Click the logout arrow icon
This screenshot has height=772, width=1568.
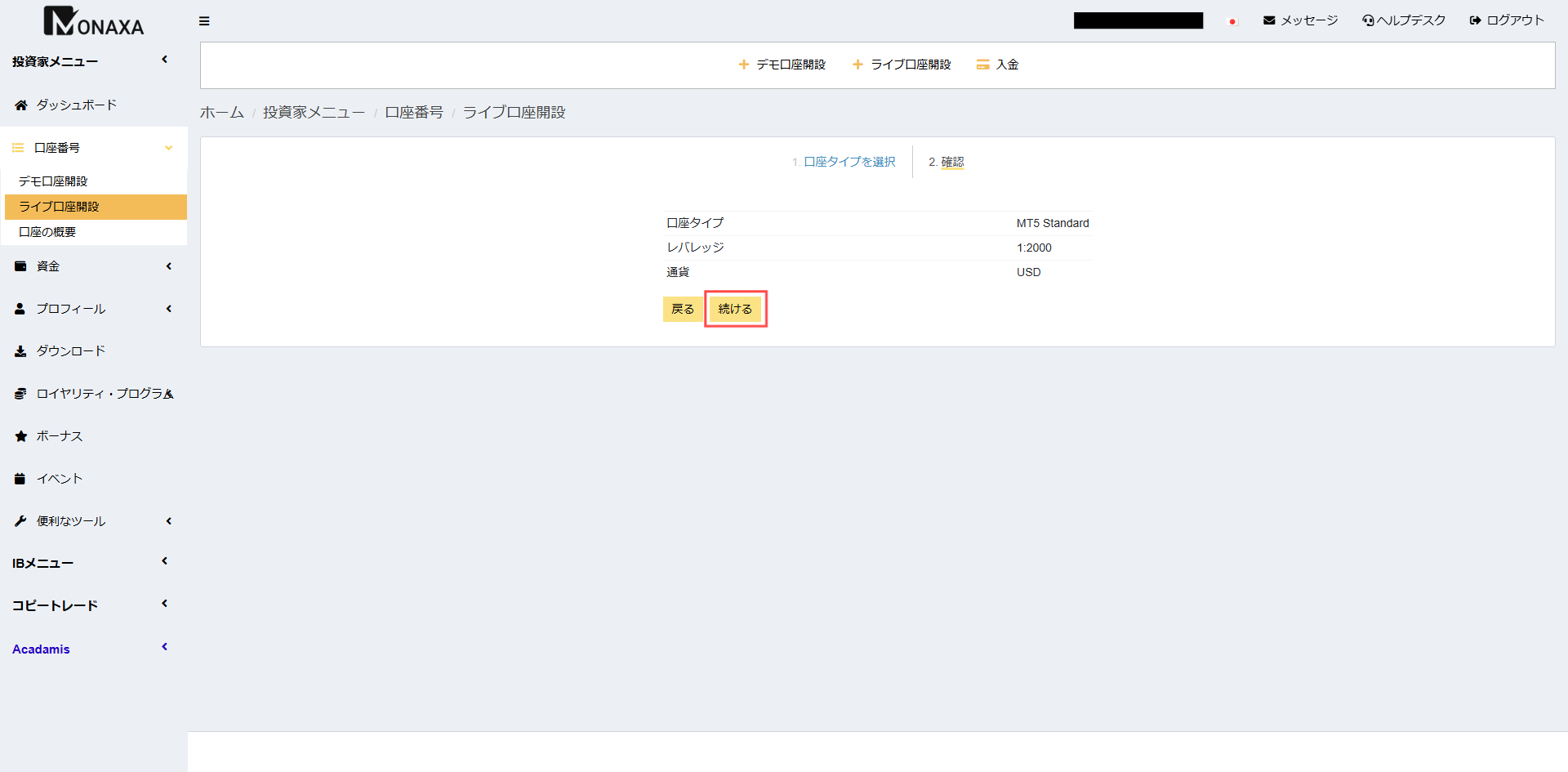pos(1475,20)
